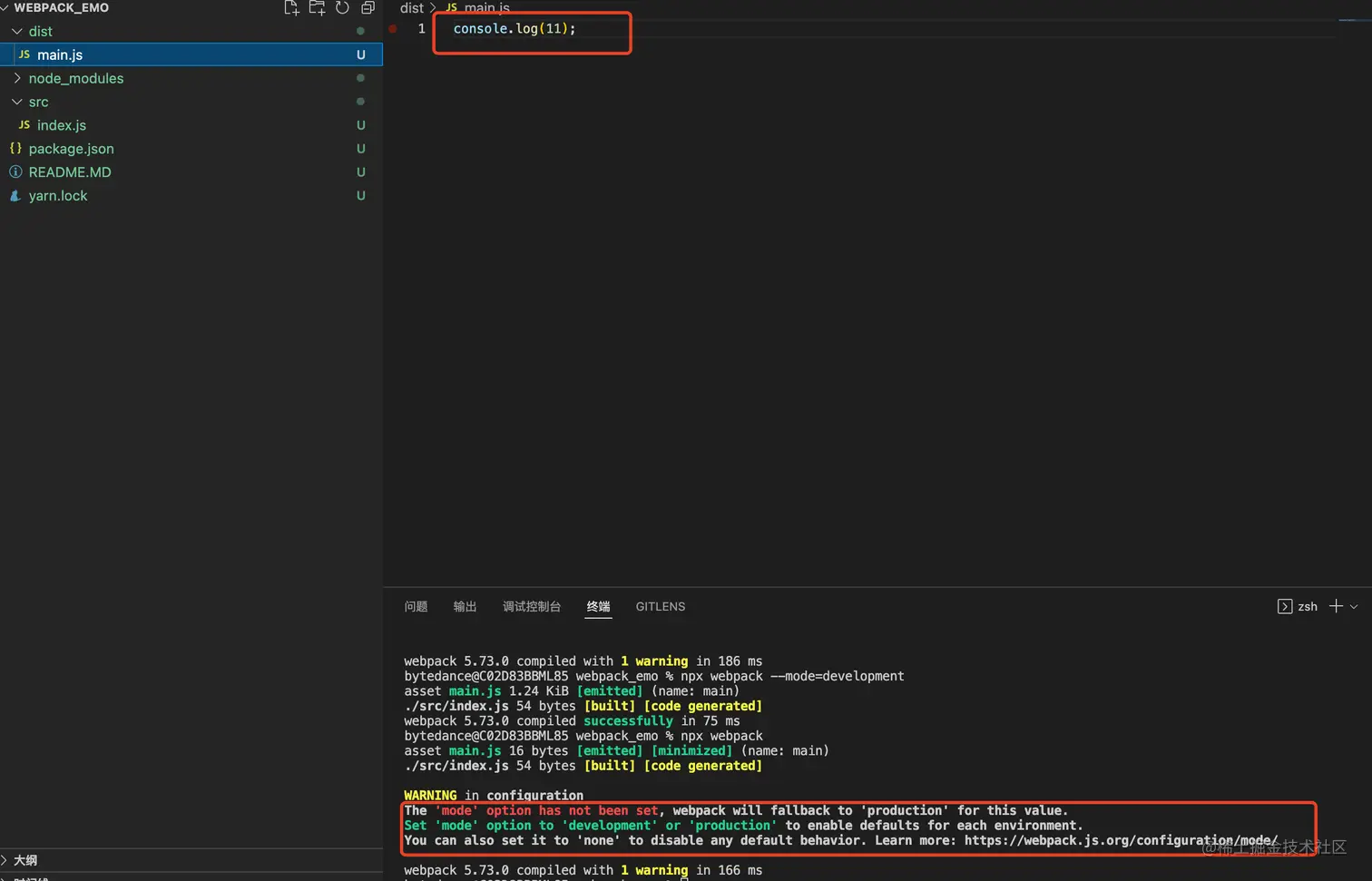This screenshot has height=881, width=1372.
Task: Click the console.log(11) code line
Action: point(514,29)
